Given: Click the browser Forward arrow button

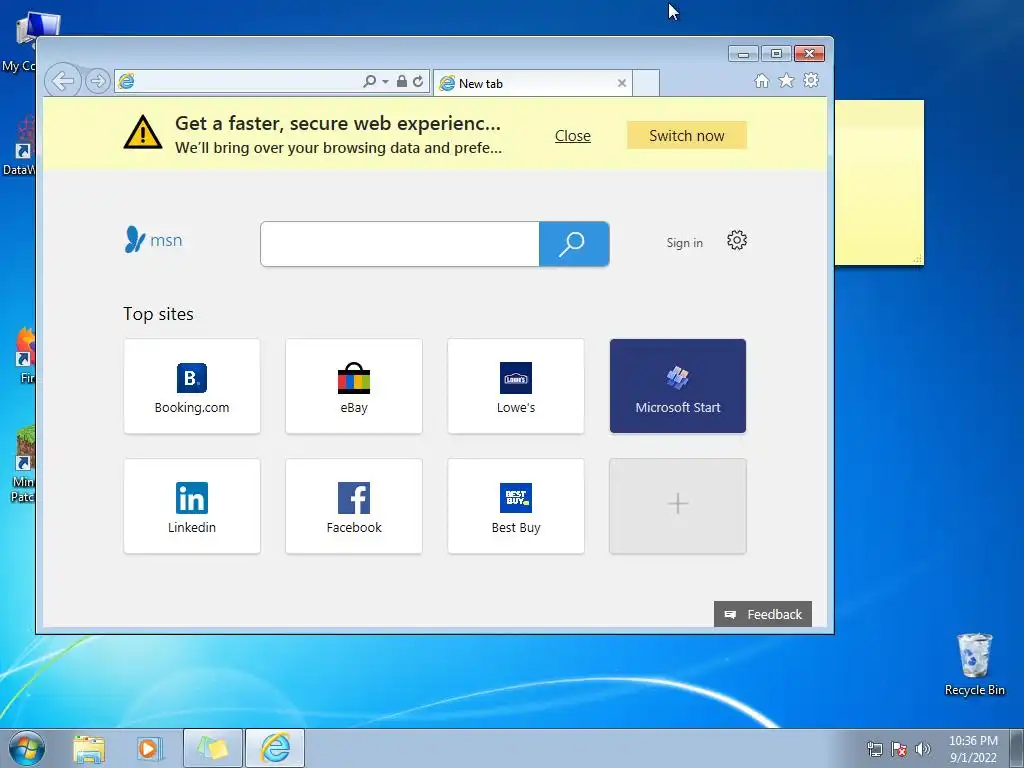Looking at the screenshot, I should (x=98, y=82).
